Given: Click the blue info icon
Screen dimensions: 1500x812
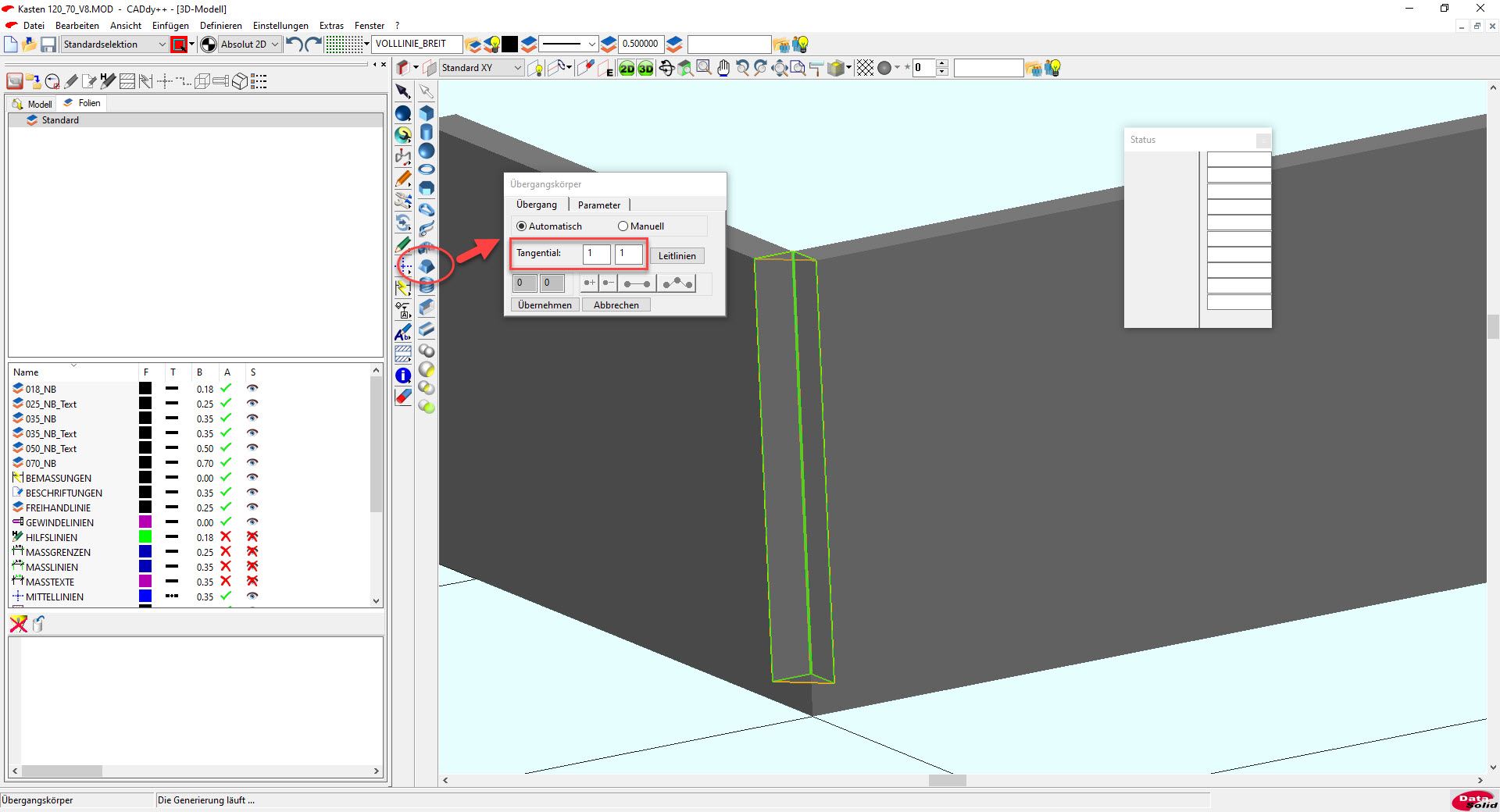Looking at the screenshot, I should 403,376.
